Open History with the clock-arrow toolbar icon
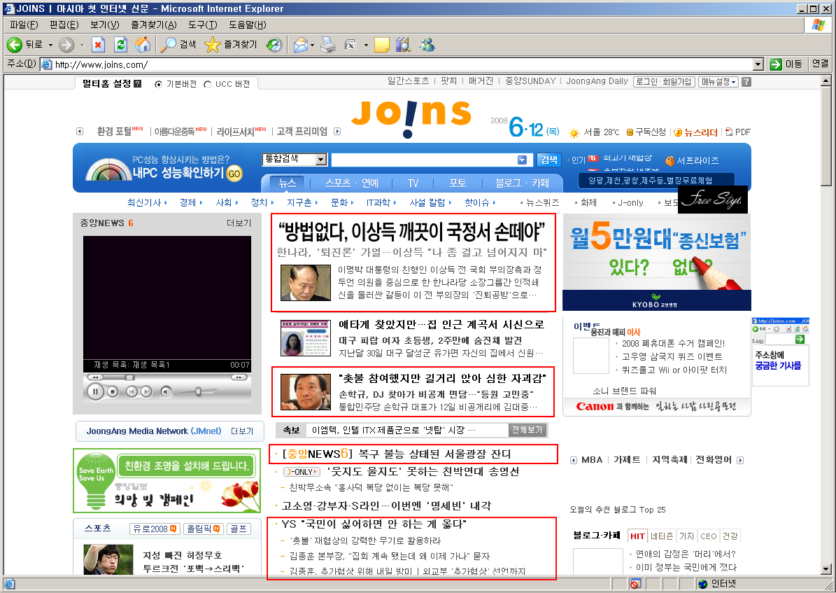This screenshot has height=593, width=836. 274,45
